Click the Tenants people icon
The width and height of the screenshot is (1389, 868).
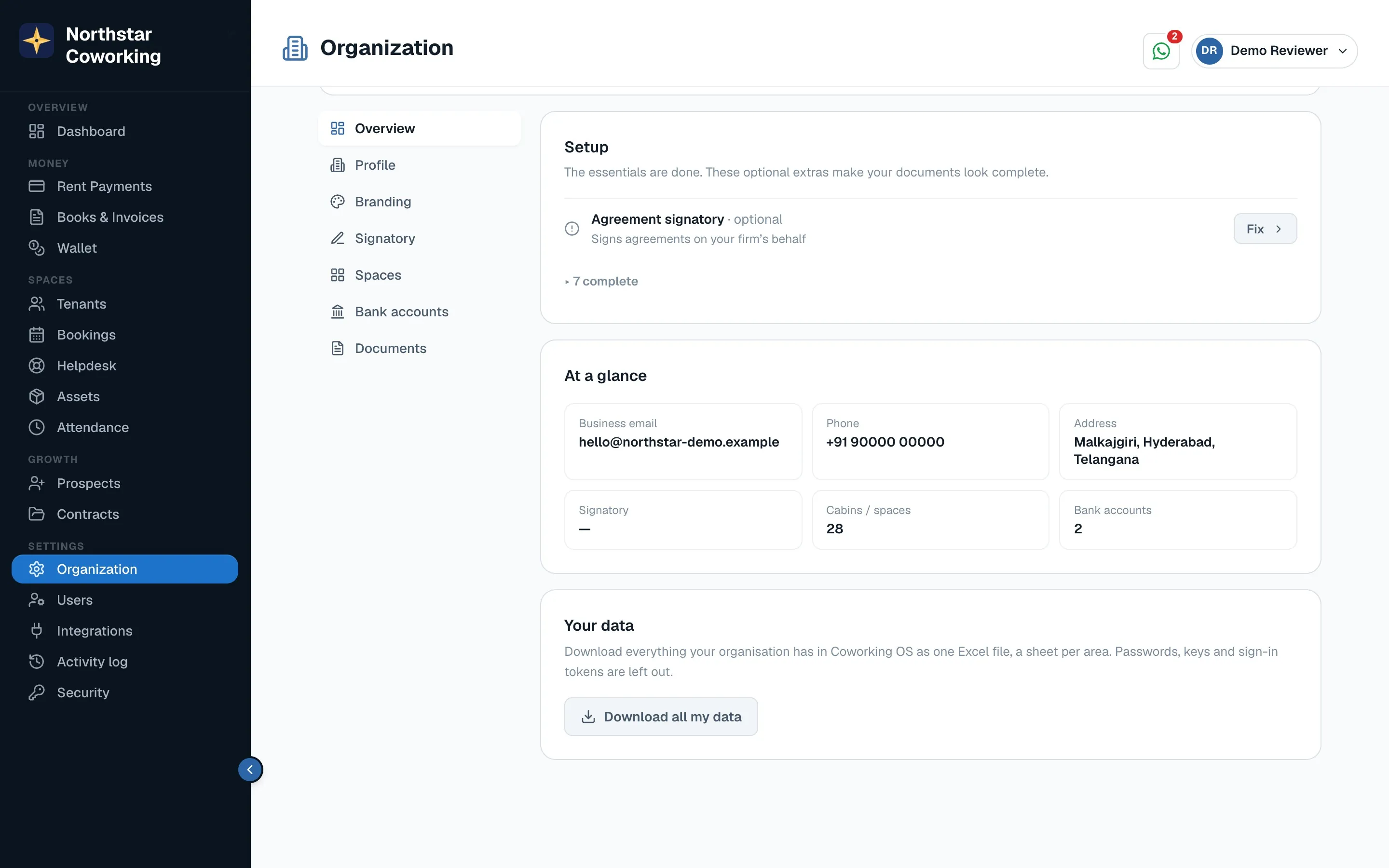pos(37,304)
